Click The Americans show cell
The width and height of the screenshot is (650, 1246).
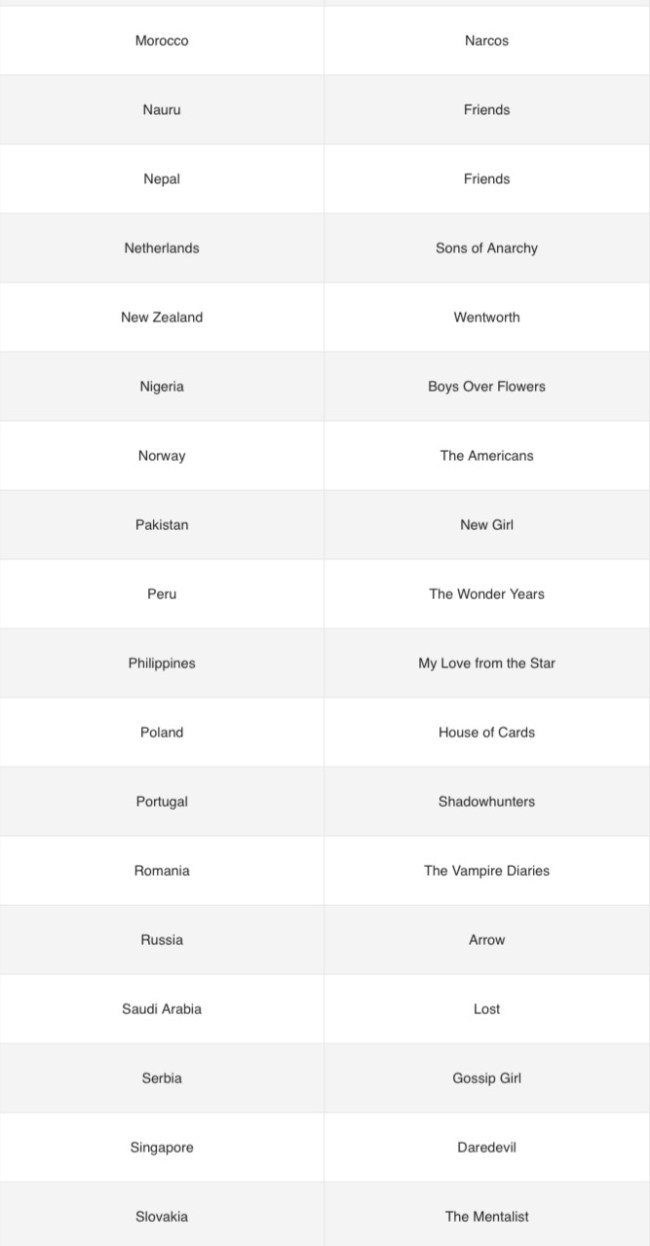pos(486,456)
